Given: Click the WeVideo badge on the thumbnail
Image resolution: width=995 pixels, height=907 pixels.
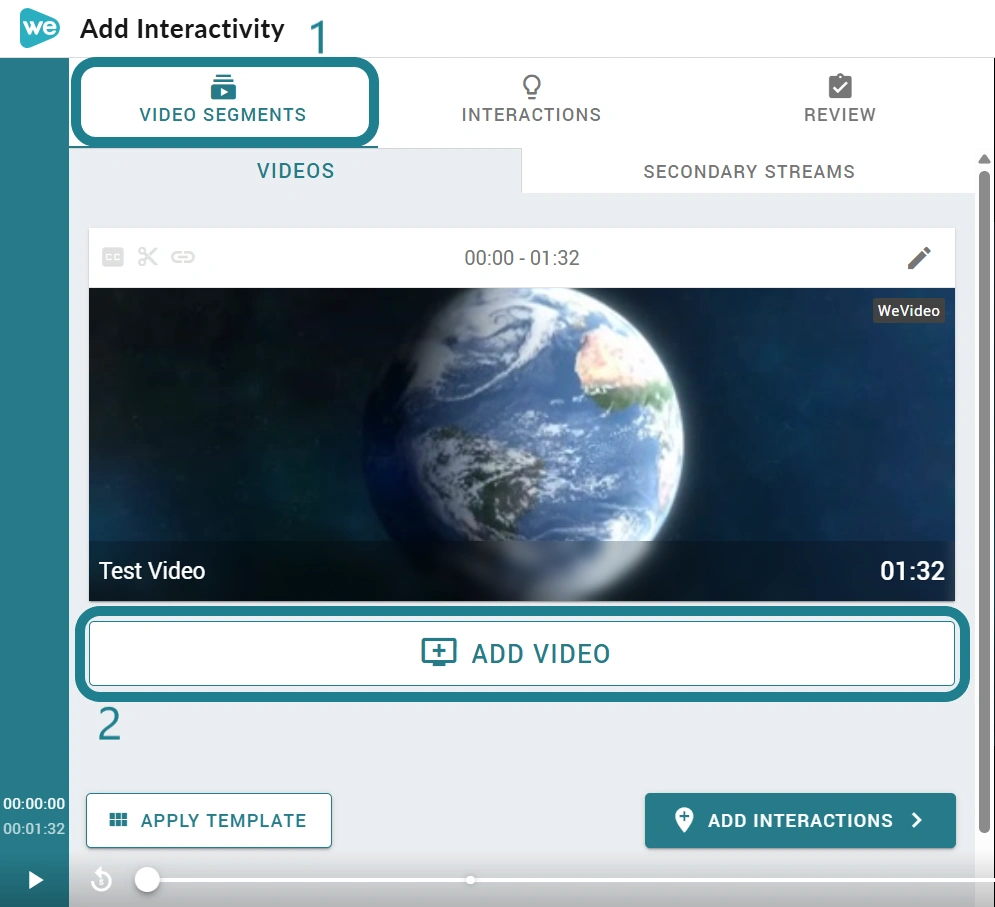Looking at the screenshot, I should click(x=908, y=311).
